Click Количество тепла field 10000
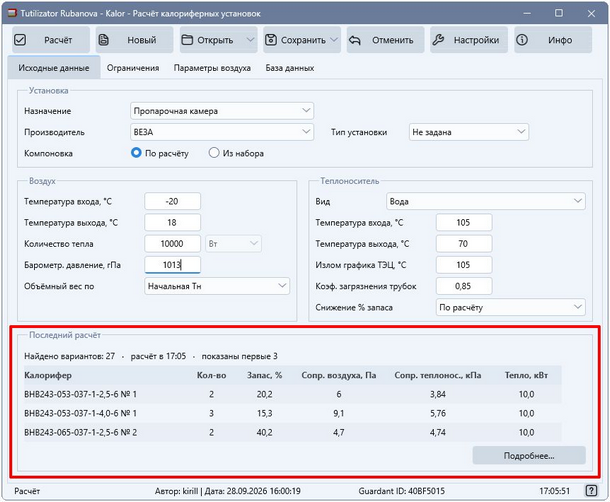This screenshot has width=610, height=502. 173,244
